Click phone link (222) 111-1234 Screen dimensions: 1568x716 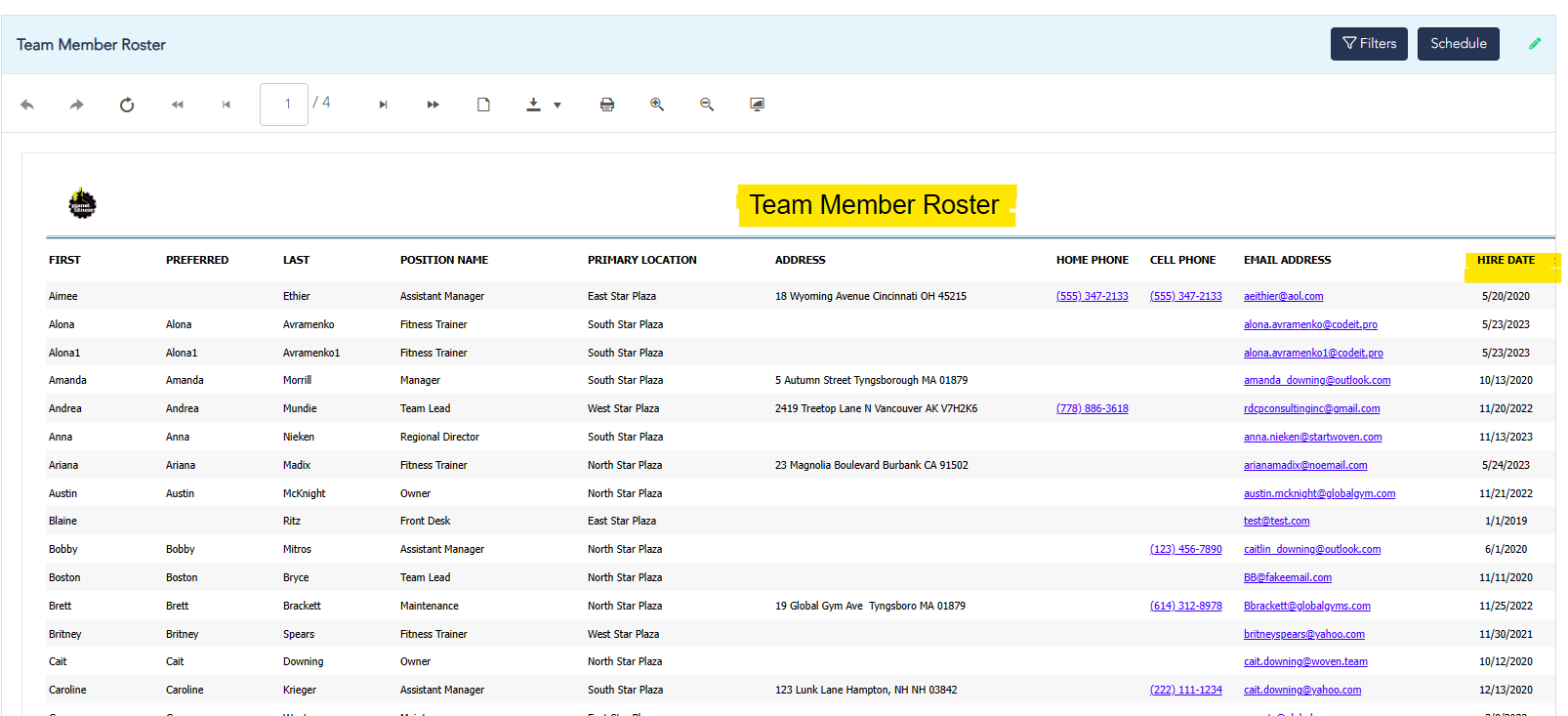tap(1185, 690)
